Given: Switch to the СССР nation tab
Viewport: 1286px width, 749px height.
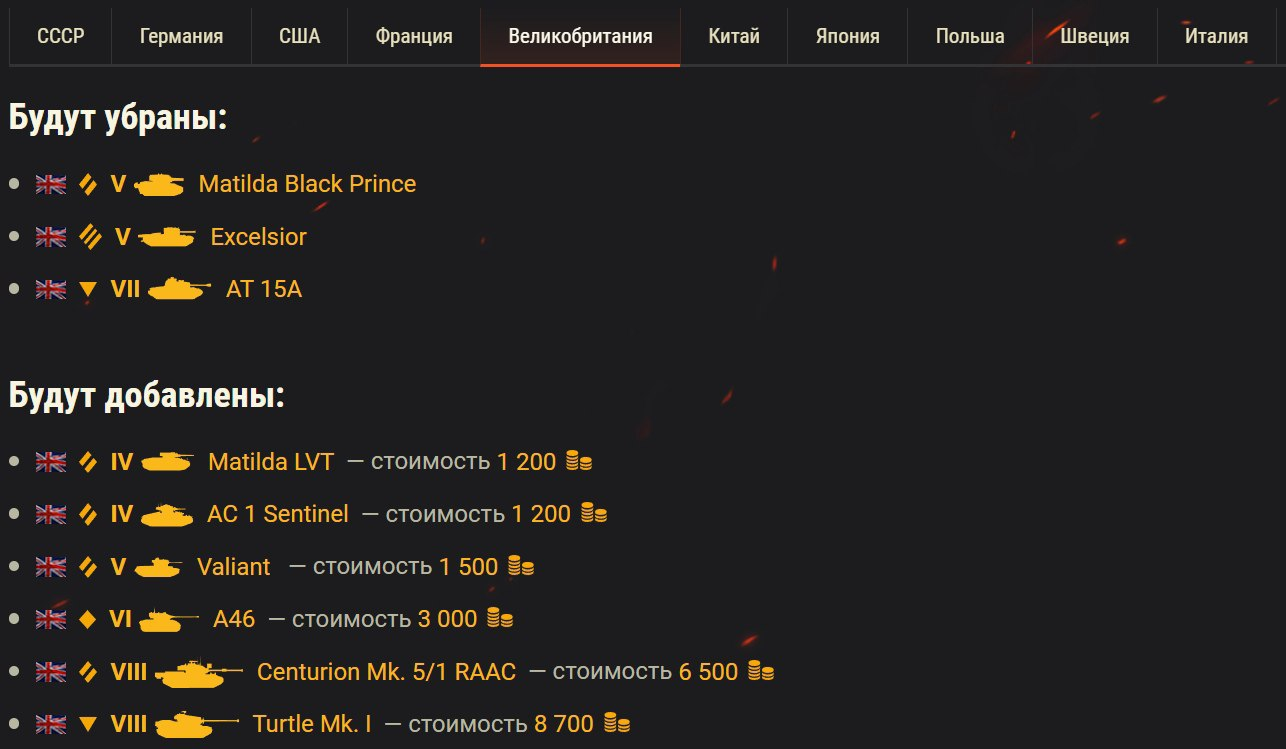Looking at the screenshot, I should click(61, 37).
